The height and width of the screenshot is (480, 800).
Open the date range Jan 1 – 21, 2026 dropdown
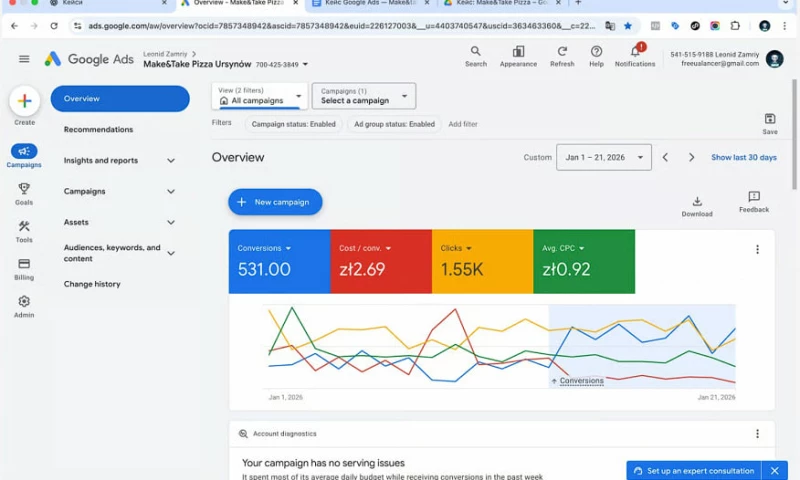[603, 157]
